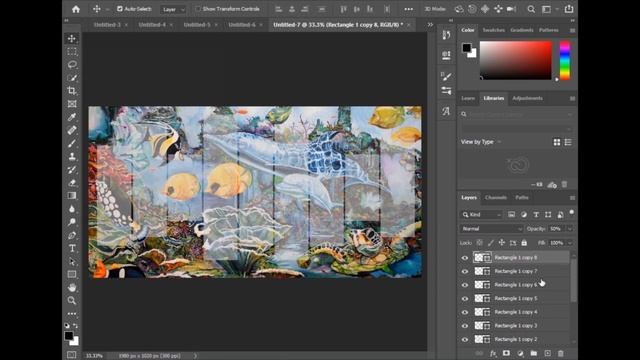Select the Eyedropper tool
Image resolution: width=640 pixels, height=360 pixels.
pyautogui.click(x=72, y=117)
